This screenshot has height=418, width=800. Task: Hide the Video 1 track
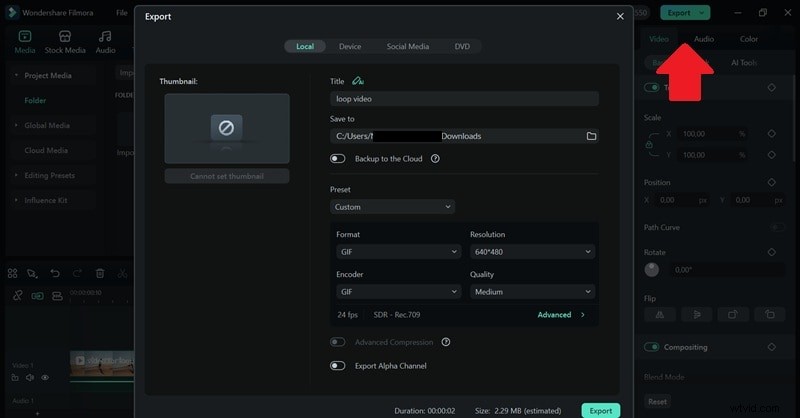click(x=45, y=378)
